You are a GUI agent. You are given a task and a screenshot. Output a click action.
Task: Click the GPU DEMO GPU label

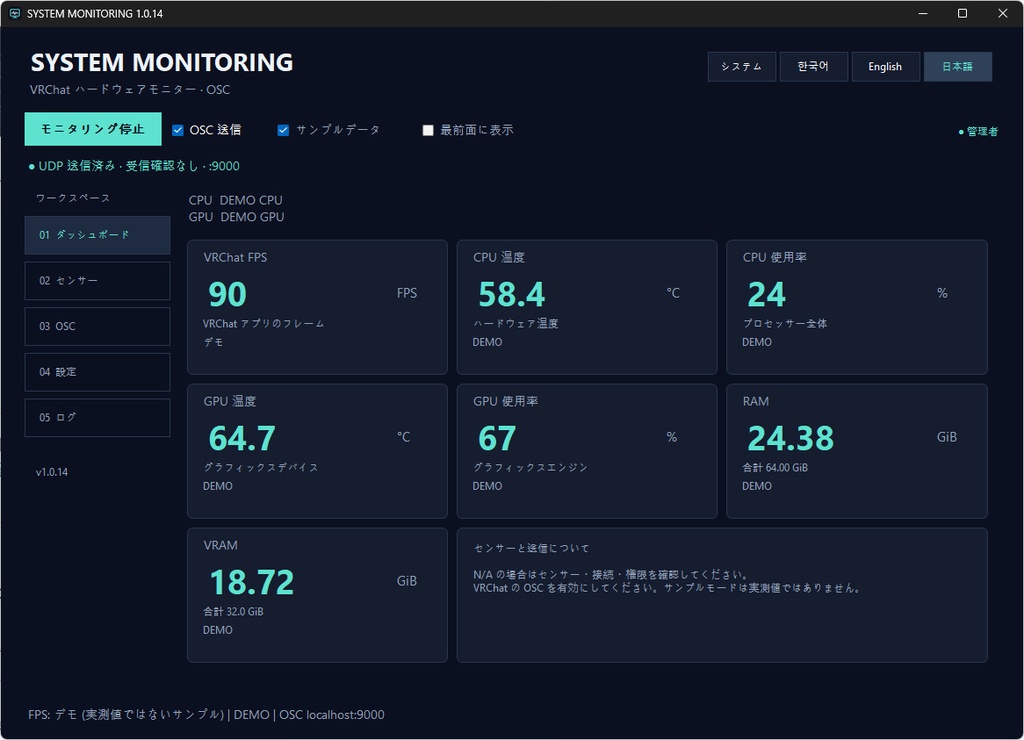point(236,217)
